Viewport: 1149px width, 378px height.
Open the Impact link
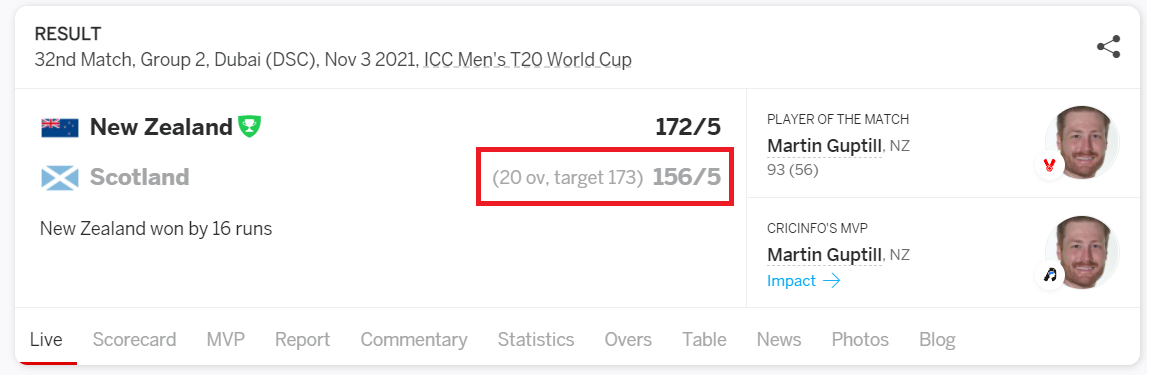[x=791, y=281]
